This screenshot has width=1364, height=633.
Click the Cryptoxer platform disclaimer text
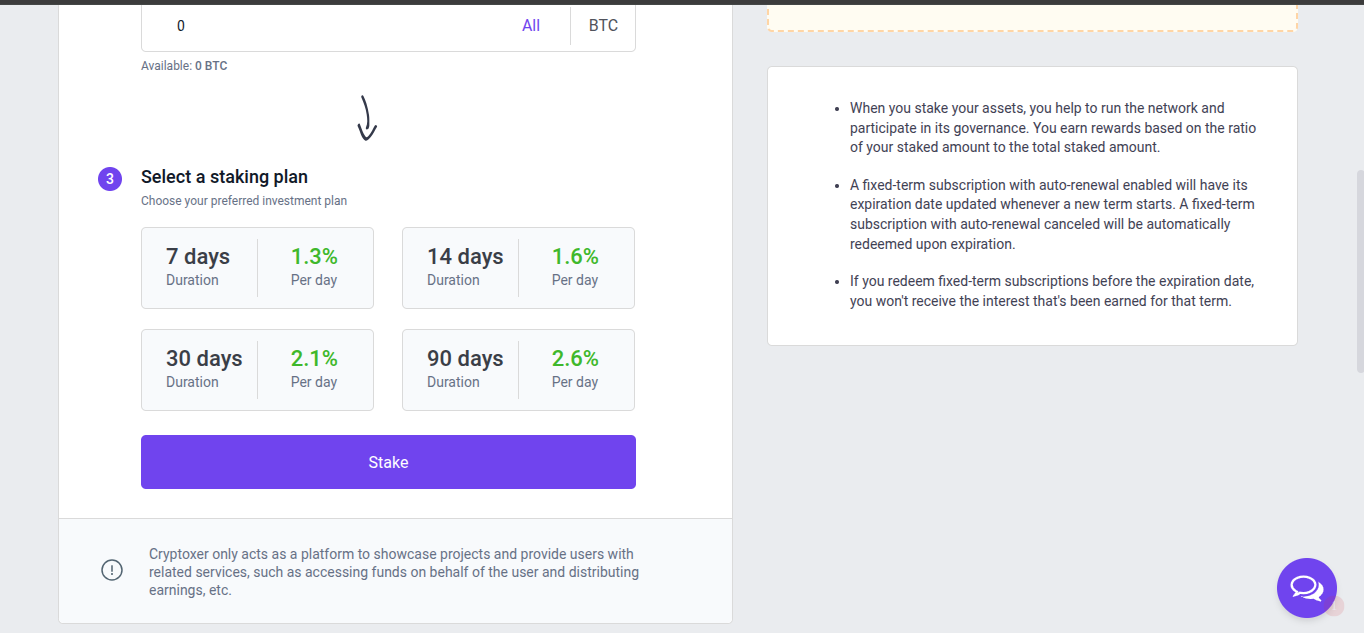coord(393,572)
